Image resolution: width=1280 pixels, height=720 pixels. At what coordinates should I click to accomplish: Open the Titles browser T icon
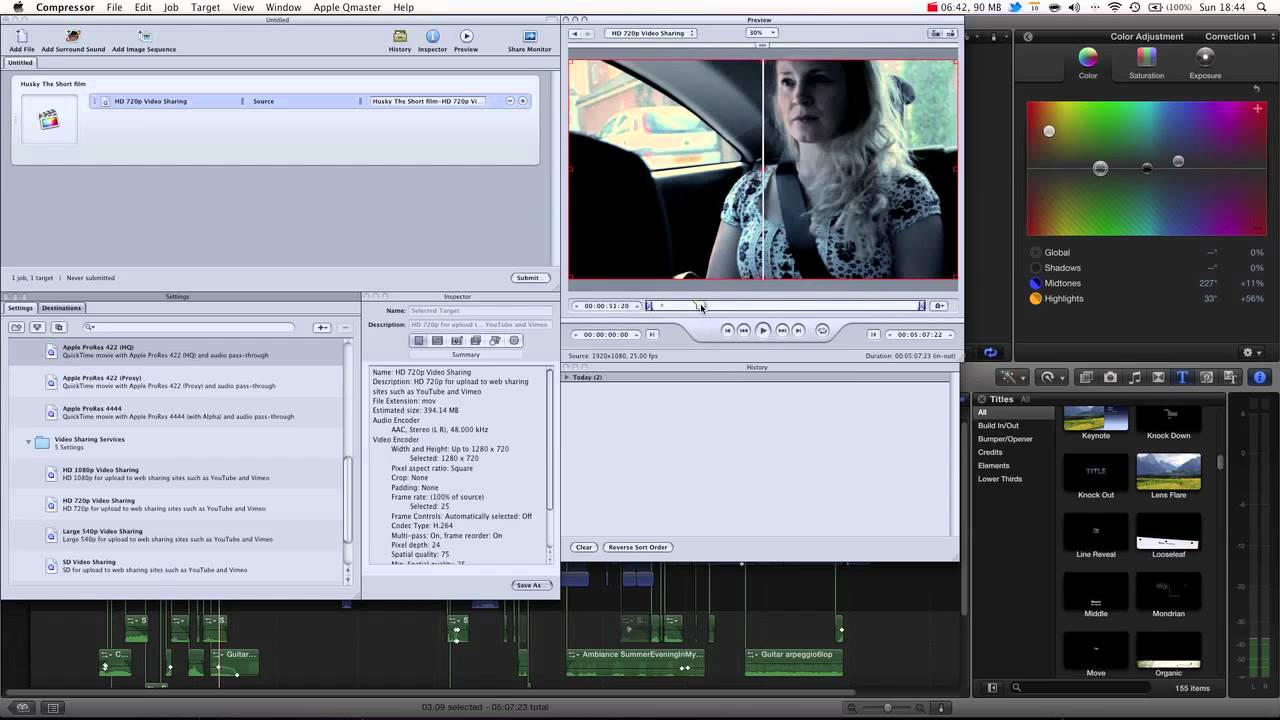pyautogui.click(x=1182, y=377)
